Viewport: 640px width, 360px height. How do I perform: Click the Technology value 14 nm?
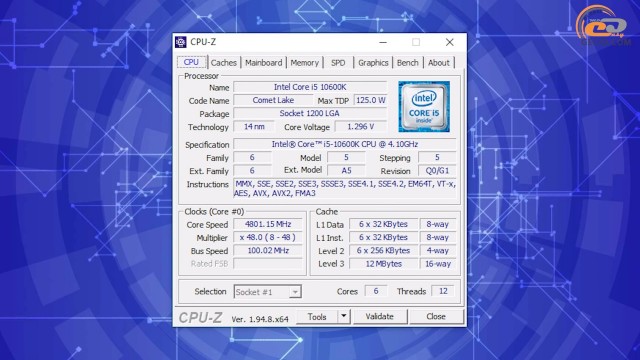pos(254,127)
